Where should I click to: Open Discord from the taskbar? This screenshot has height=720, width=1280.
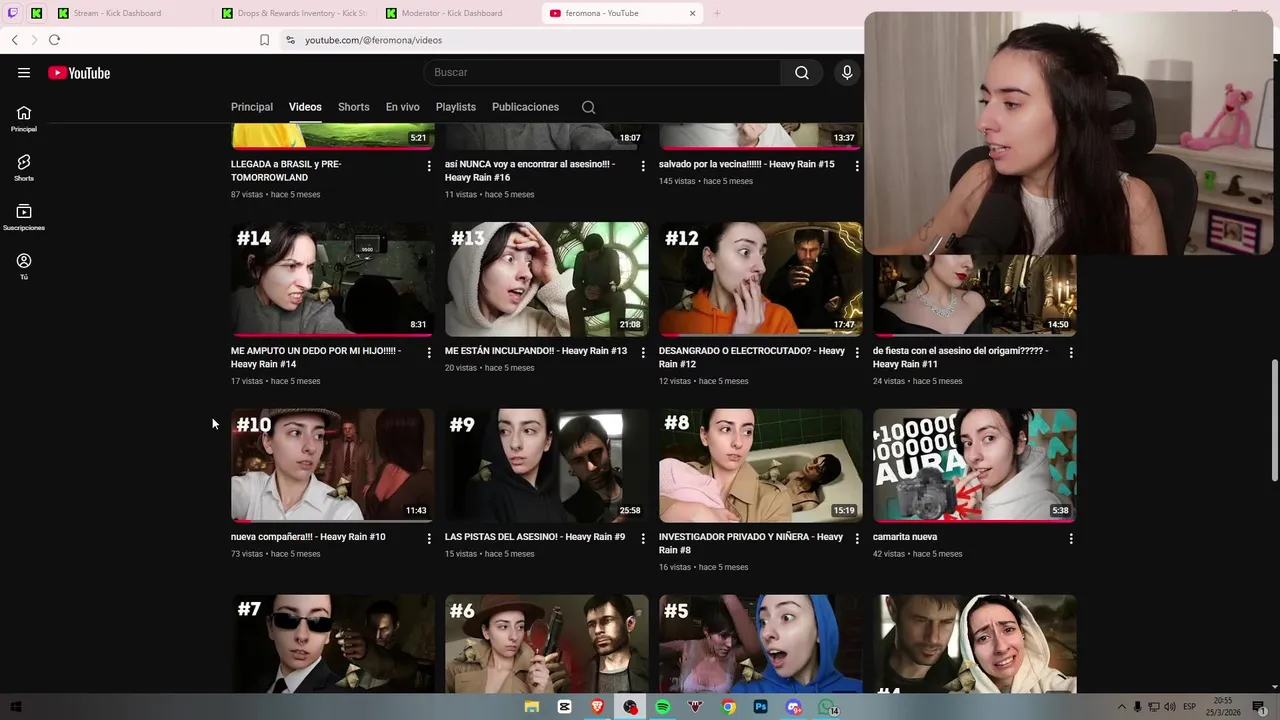point(794,707)
